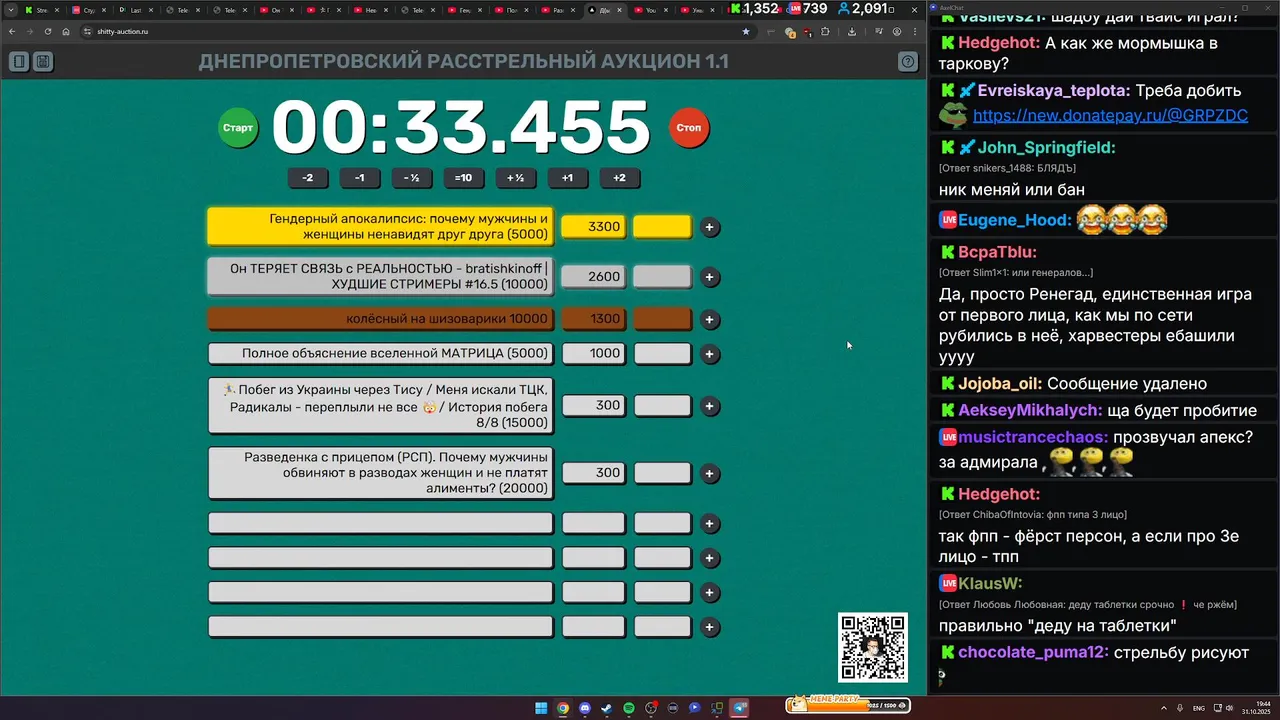Click the save floppy disk icon

click(43, 62)
